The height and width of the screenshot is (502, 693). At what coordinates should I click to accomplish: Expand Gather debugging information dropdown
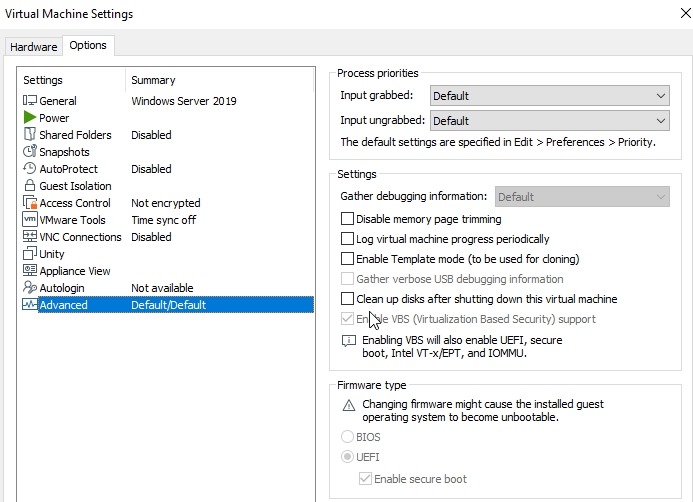[582, 197]
